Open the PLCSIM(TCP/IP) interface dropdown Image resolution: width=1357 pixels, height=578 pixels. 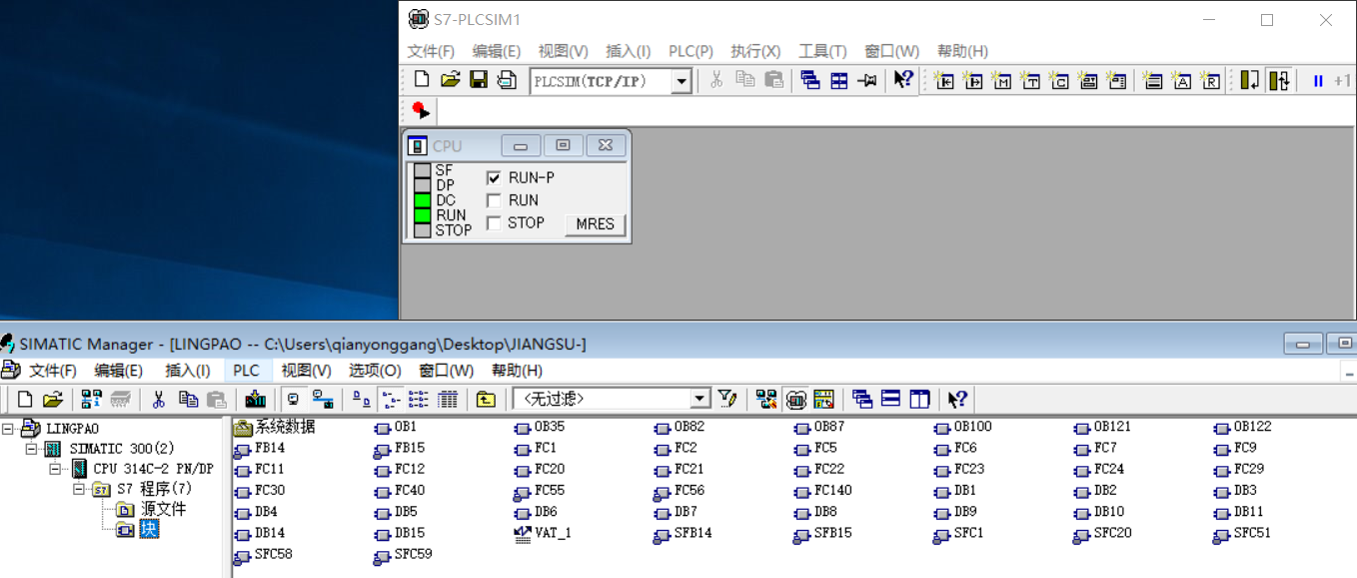coord(681,81)
